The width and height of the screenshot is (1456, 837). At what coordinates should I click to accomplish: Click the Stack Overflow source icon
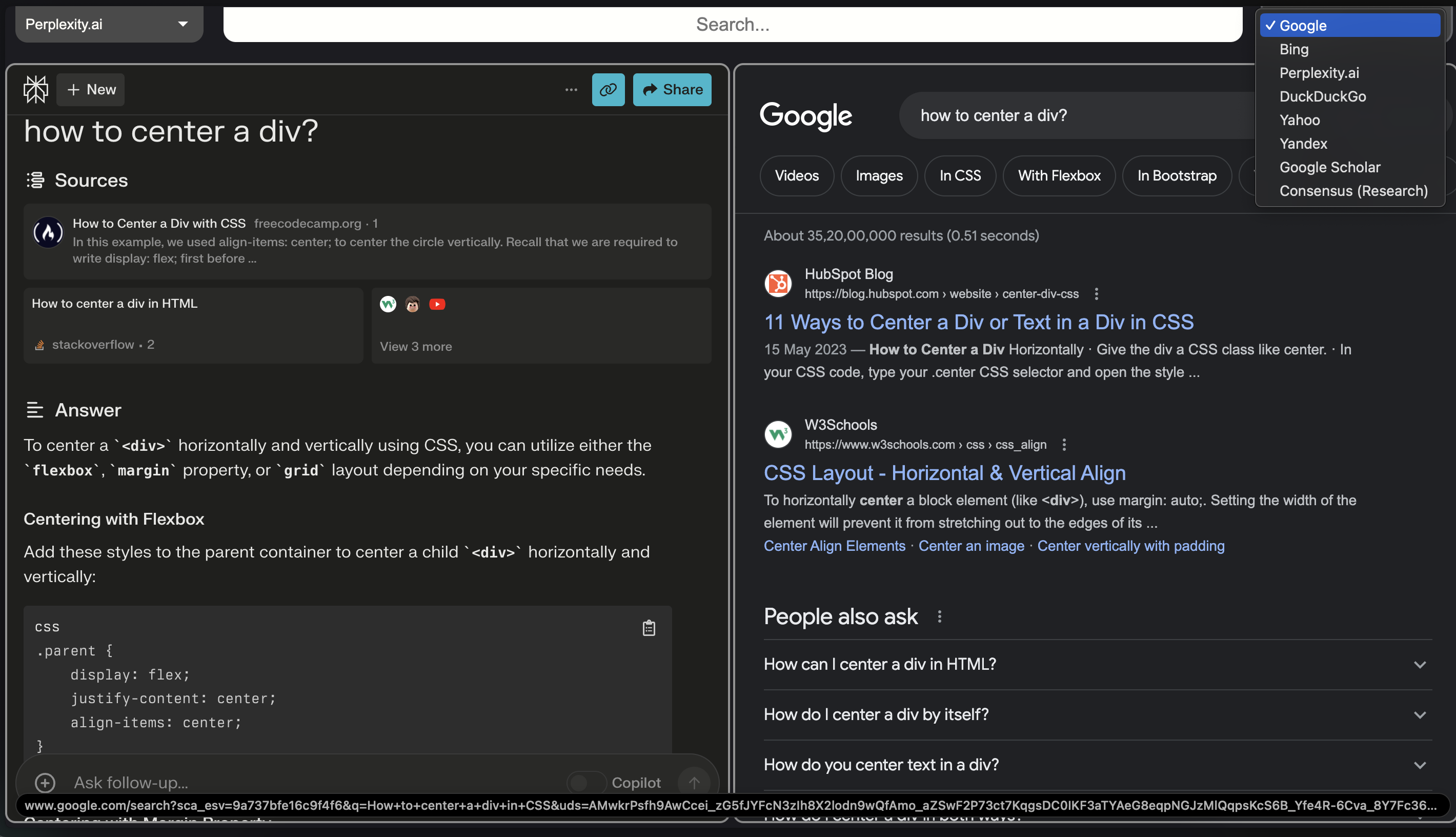[39, 345]
